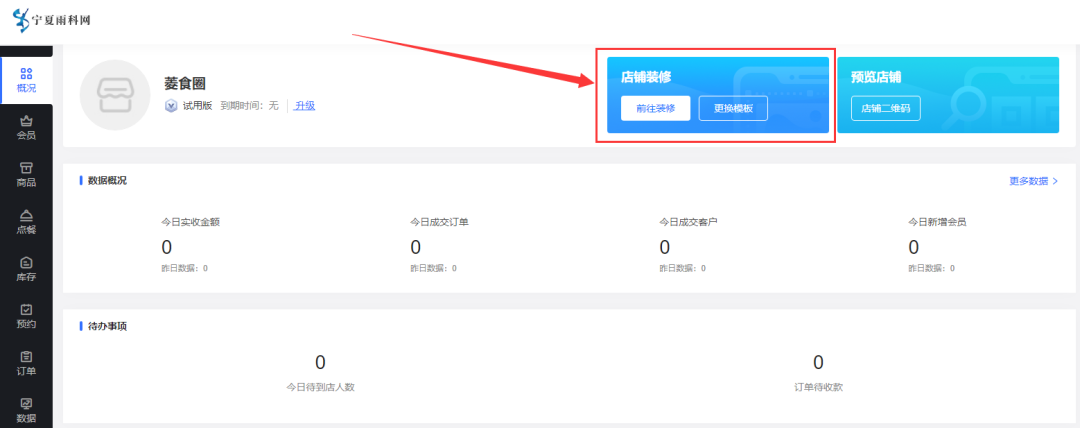Open the 更多数据 link

coord(1033,181)
